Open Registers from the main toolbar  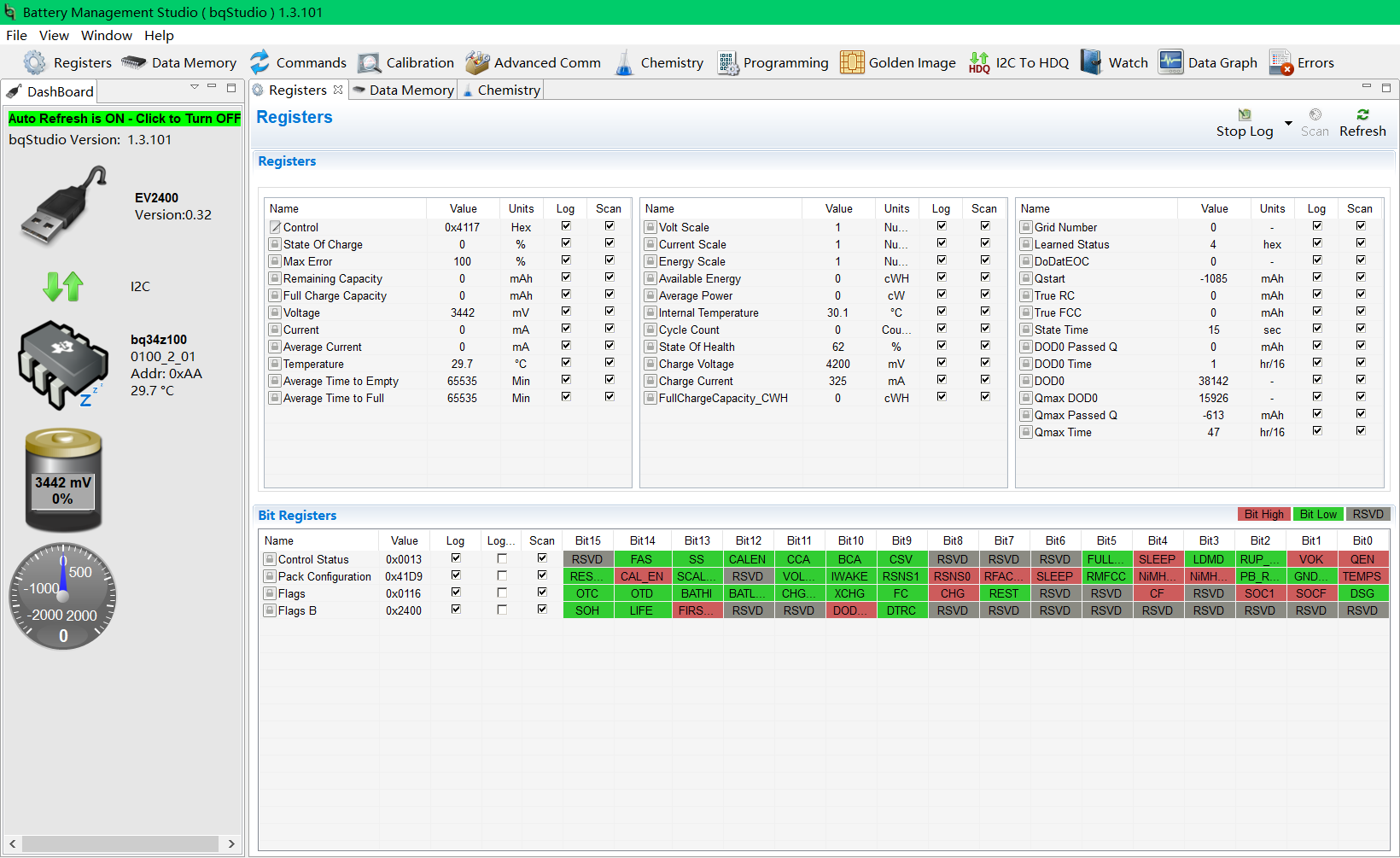click(67, 62)
